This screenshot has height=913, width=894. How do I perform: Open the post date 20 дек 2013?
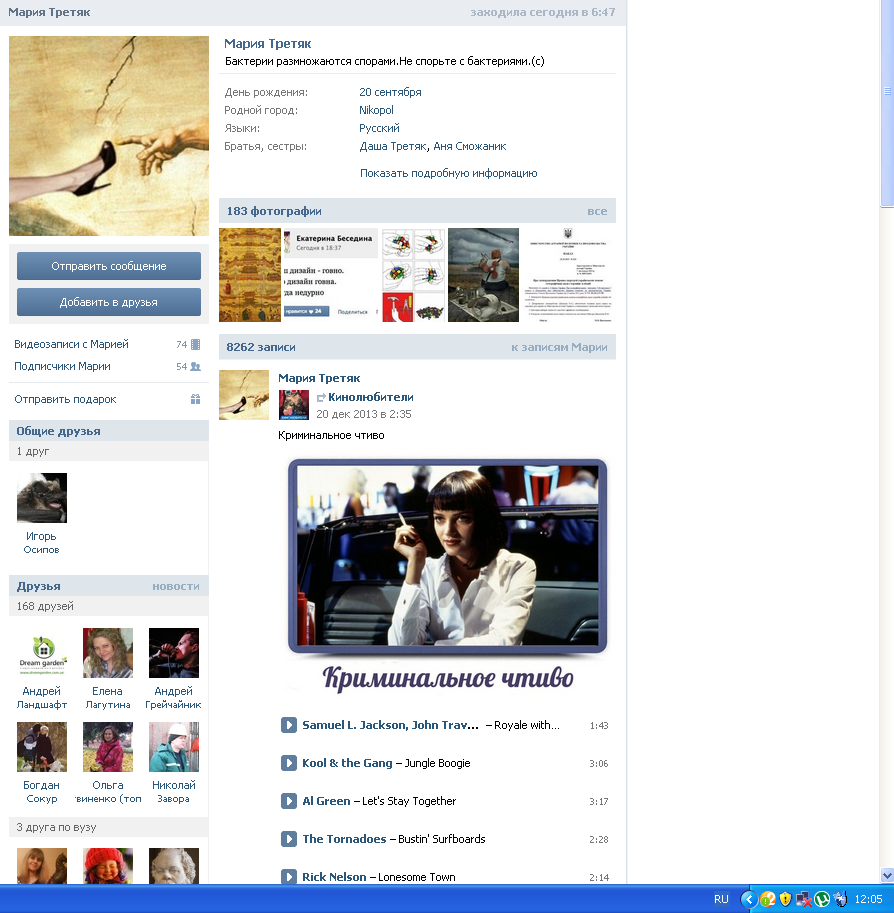click(x=363, y=414)
